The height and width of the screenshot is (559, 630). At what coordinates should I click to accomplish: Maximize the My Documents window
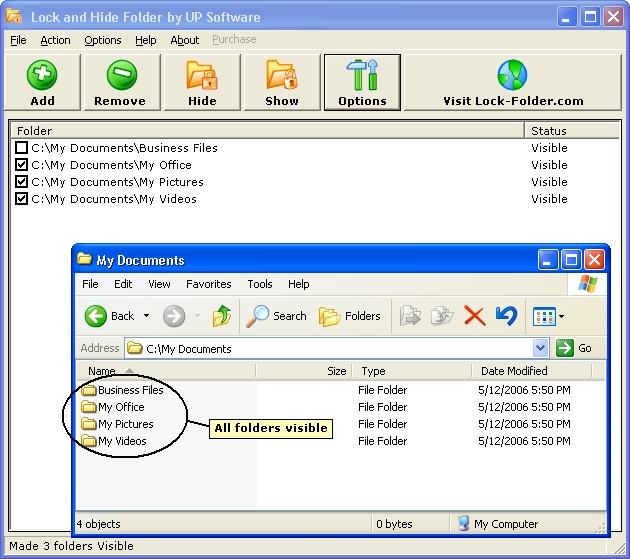point(571,260)
